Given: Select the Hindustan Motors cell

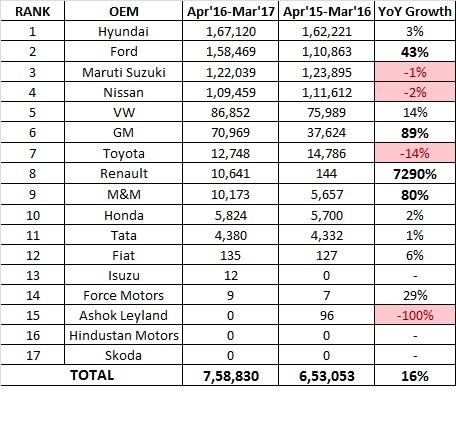Looking at the screenshot, I should 123,335.
